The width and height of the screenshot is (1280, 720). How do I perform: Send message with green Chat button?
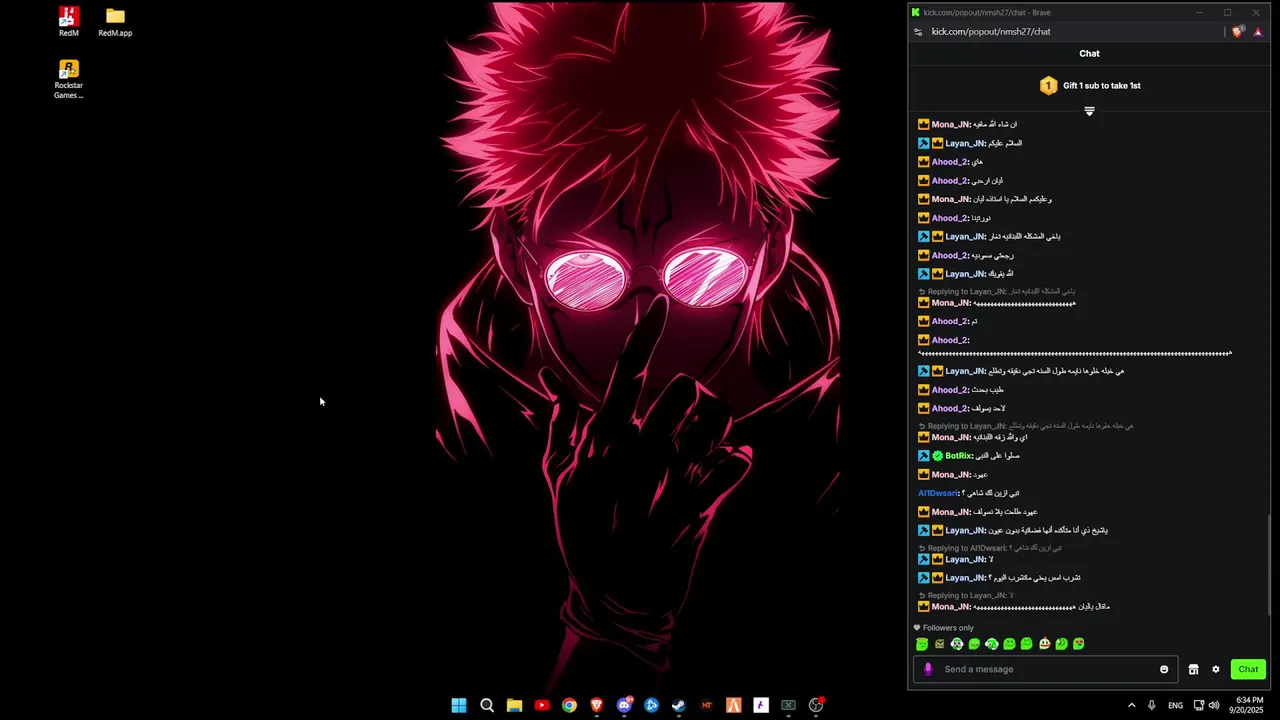[x=1248, y=669]
